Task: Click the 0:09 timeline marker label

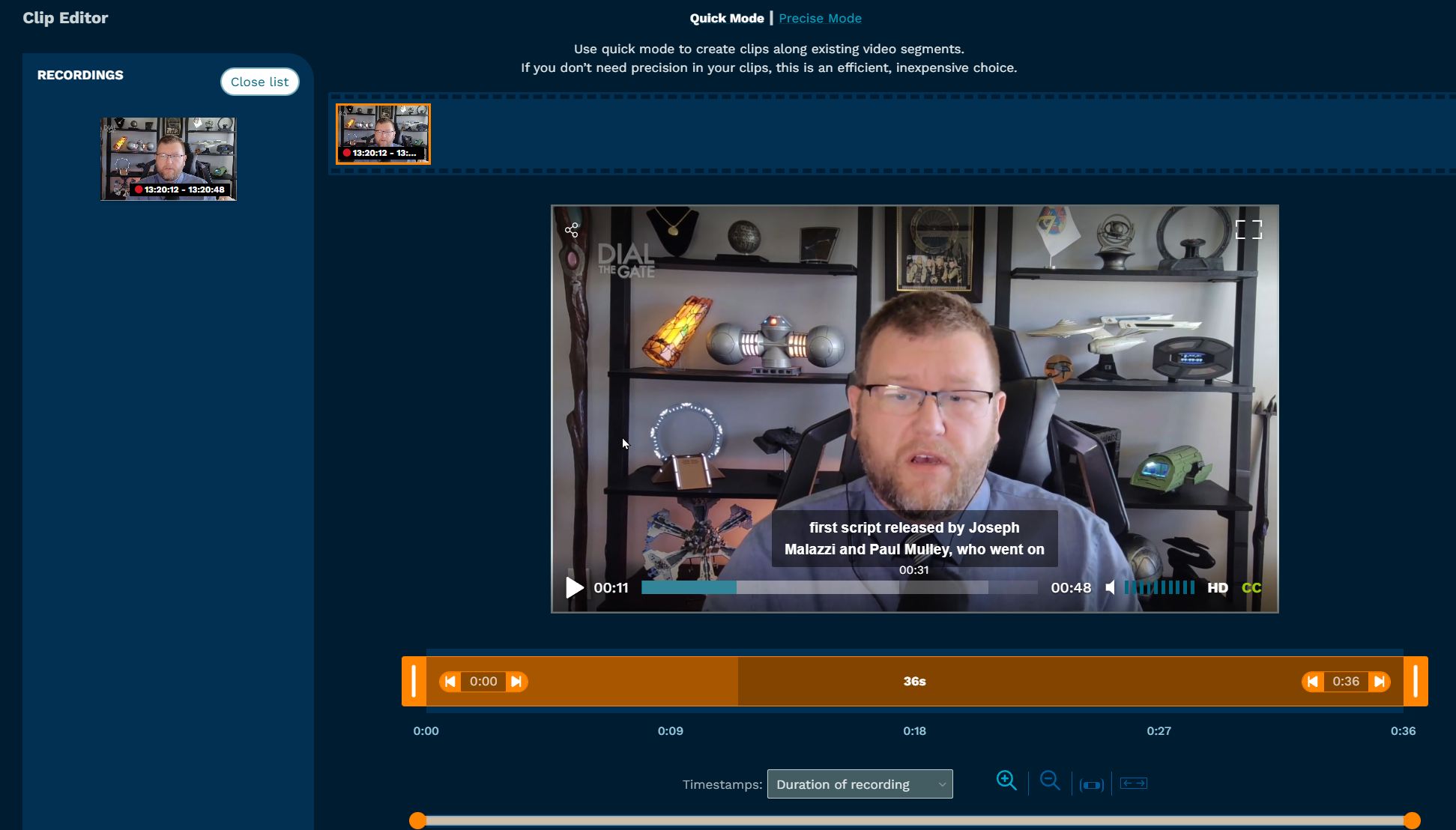Action: coord(670,731)
